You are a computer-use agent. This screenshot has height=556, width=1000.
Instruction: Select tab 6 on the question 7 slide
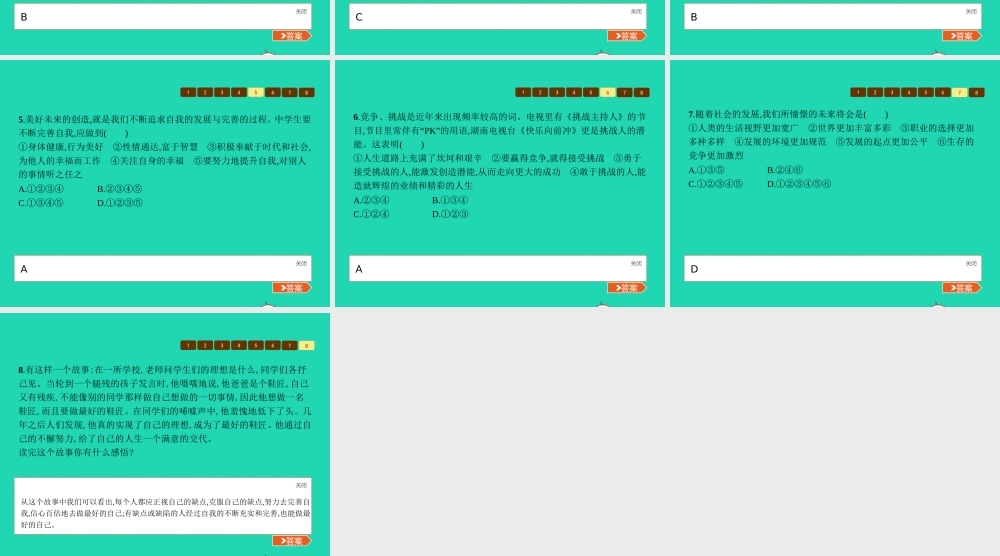pos(943,92)
